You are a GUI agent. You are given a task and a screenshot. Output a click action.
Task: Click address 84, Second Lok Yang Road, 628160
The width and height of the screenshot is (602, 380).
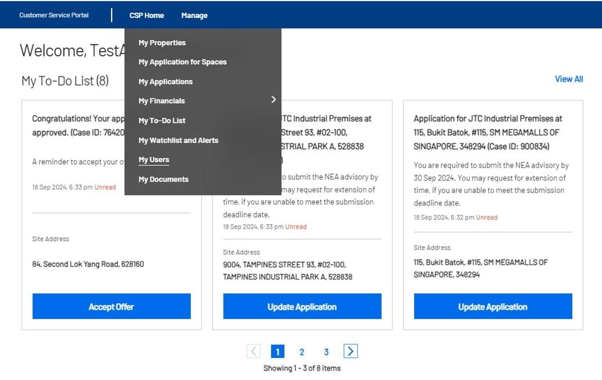88,264
